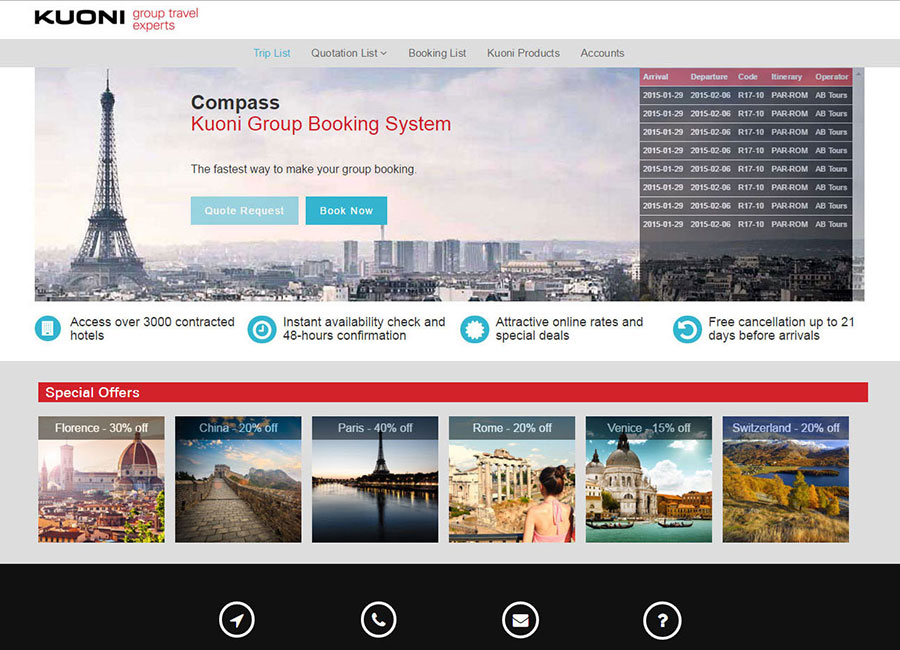
Task: Select the Accounts menu item
Action: pyautogui.click(x=602, y=53)
